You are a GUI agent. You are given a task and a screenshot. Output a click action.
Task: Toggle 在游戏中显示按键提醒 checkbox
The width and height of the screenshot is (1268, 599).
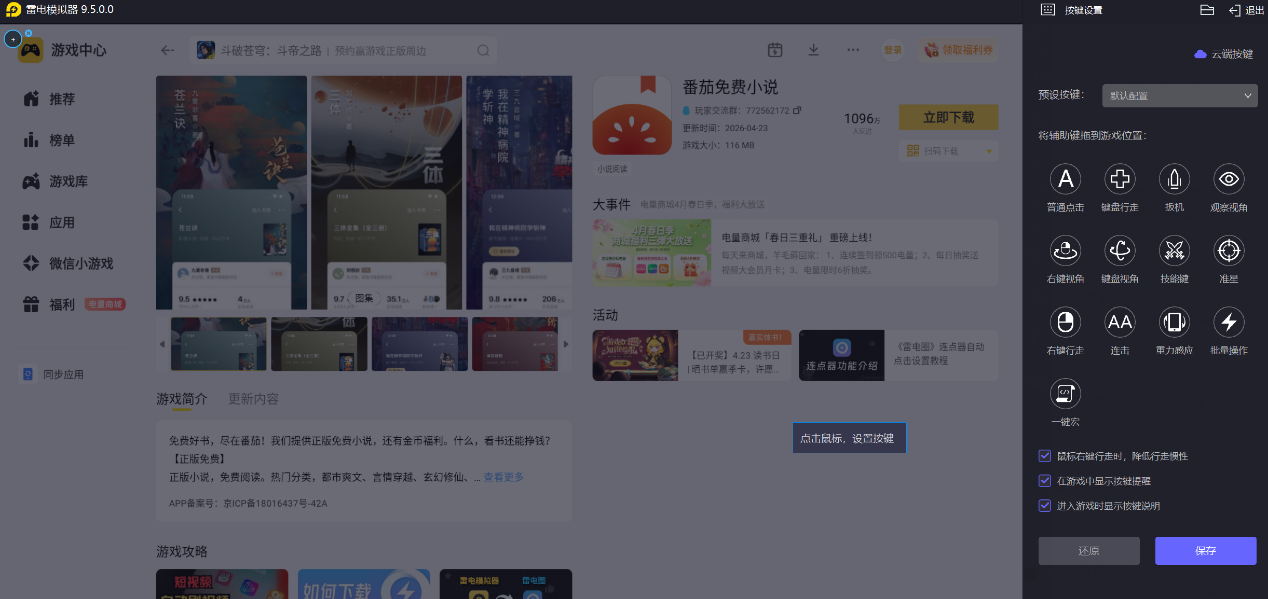tap(1045, 481)
